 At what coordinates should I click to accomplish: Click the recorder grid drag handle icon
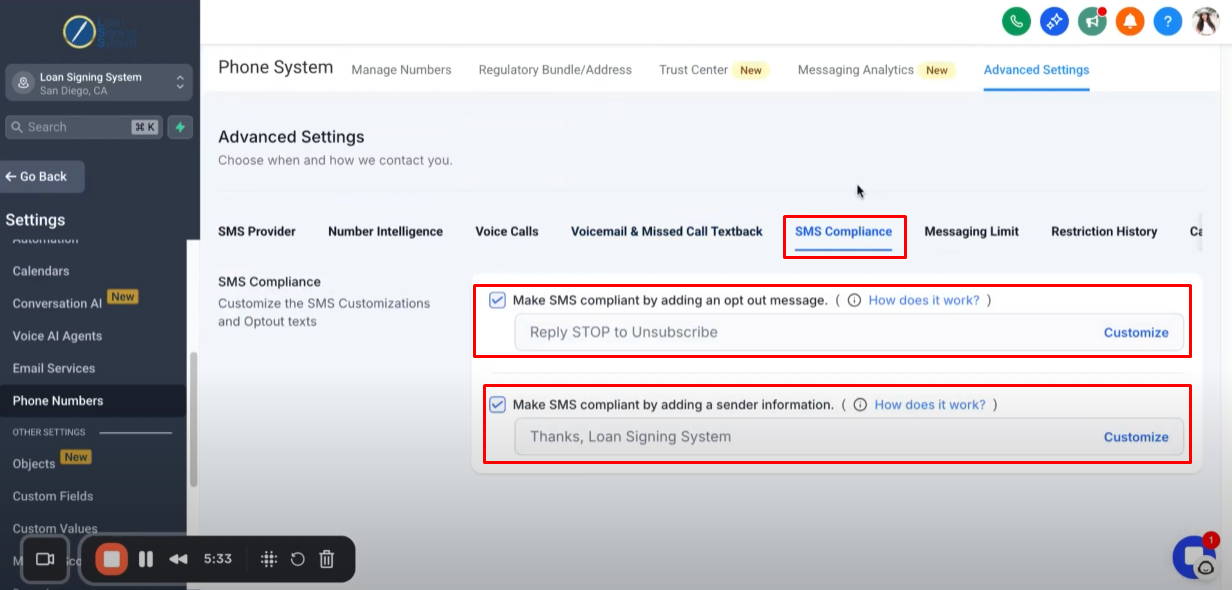268,559
